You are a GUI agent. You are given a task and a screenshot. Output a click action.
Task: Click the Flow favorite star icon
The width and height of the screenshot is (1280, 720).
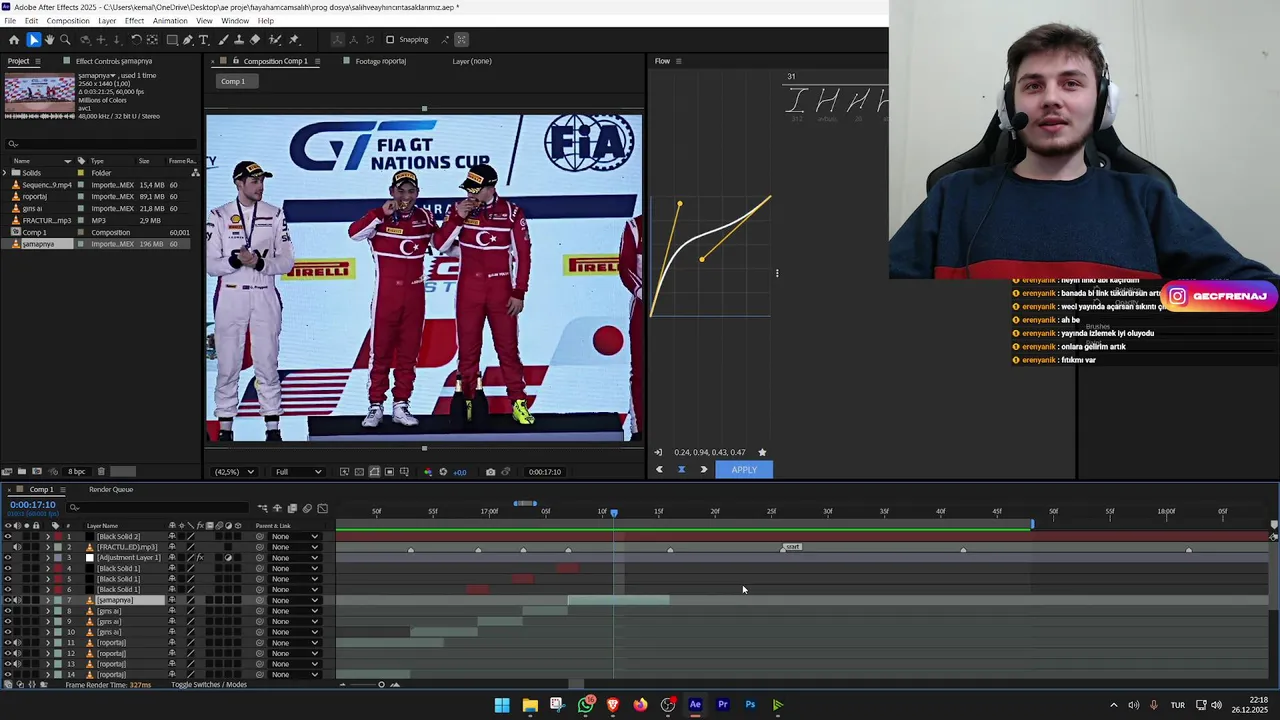pos(762,452)
